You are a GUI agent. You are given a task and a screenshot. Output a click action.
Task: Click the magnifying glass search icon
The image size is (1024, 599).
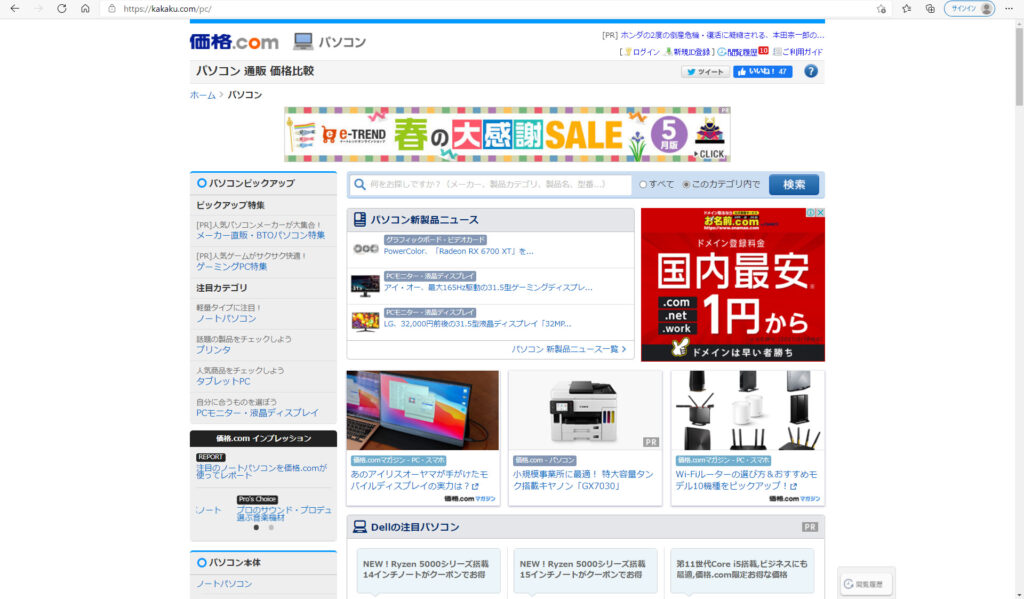point(360,185)
